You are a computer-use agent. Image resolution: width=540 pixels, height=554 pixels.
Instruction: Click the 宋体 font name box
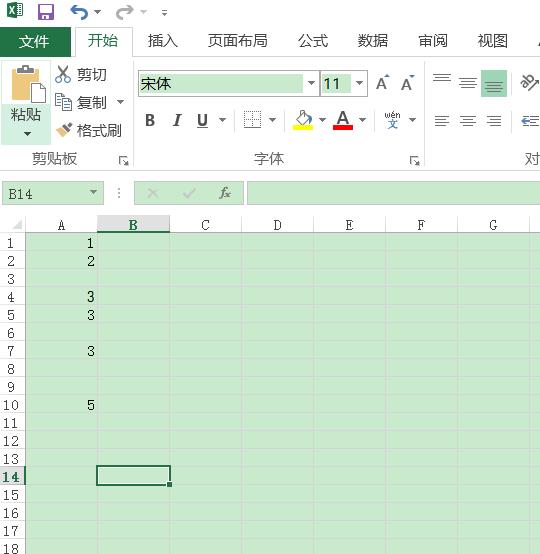tap(221, 84)
